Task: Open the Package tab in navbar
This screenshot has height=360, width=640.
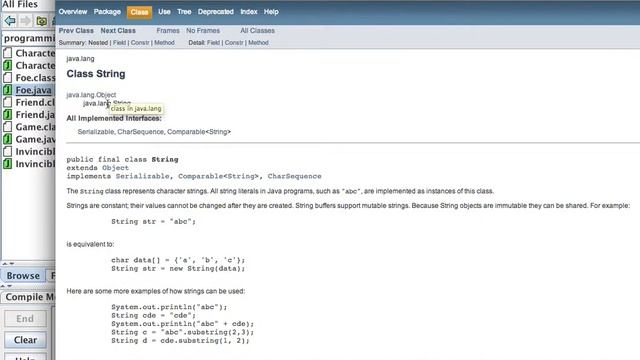Action: click(x=107, y=12)
